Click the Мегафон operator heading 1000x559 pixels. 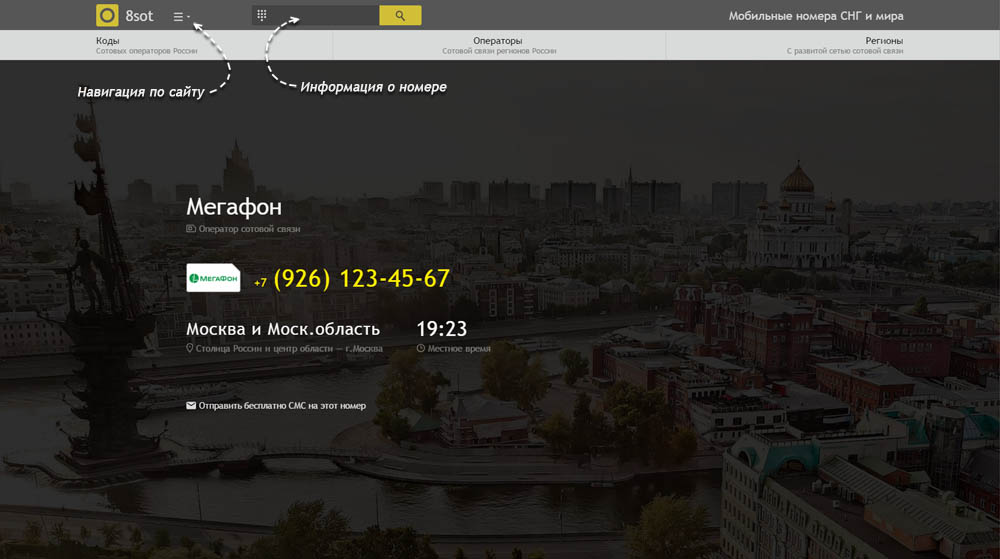(x=233, y=207)
